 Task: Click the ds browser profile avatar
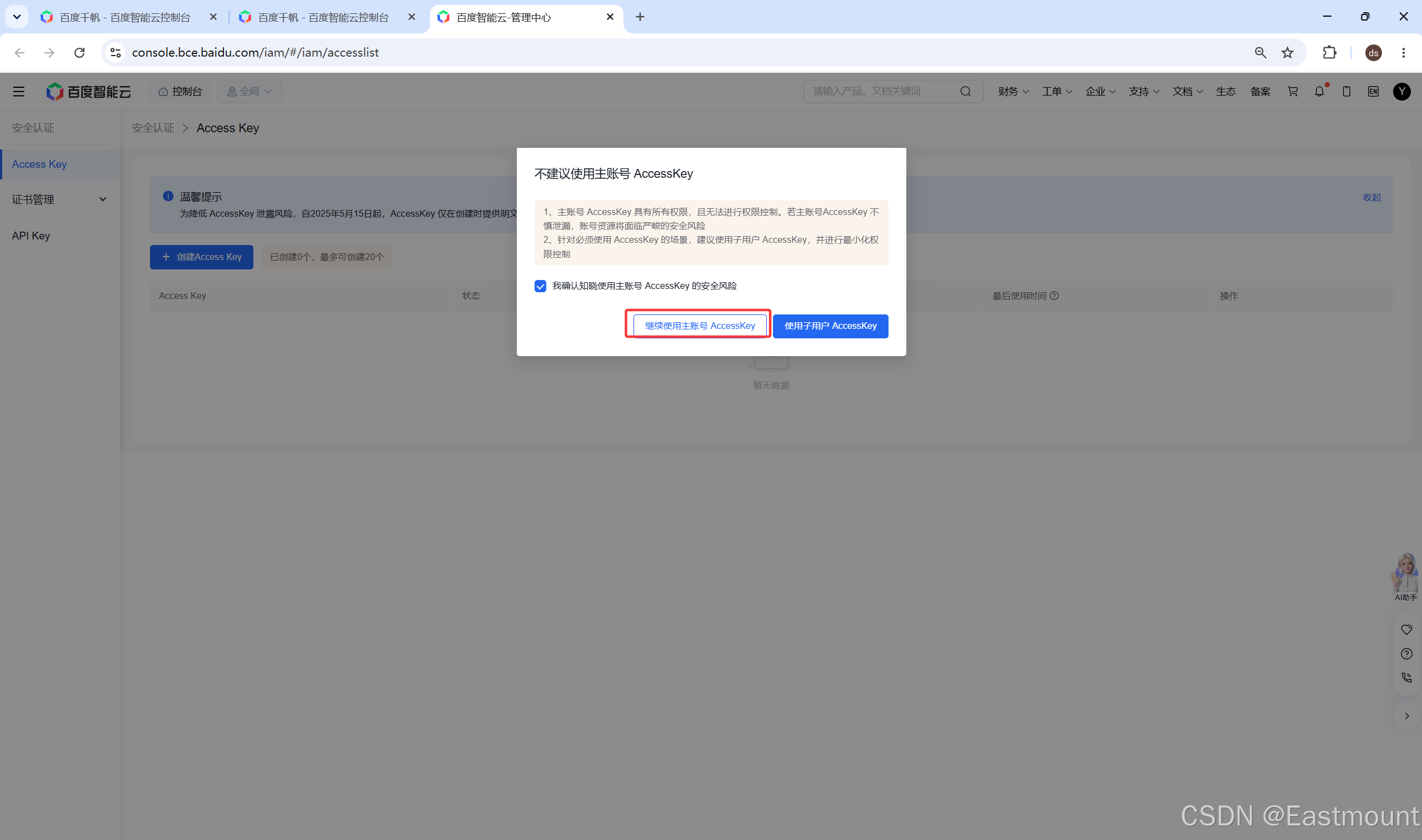[x=1373, y=53]
